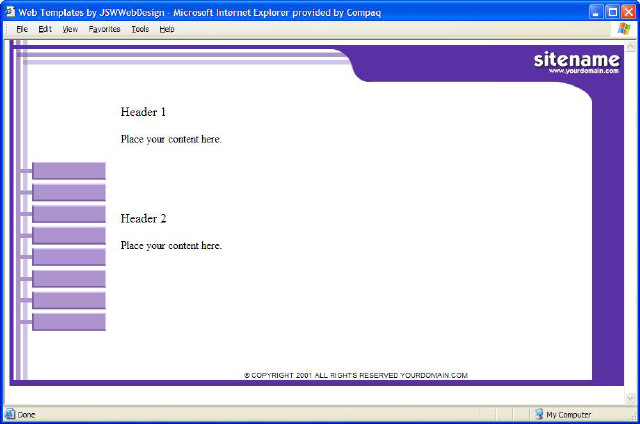Open the Tools menu

point(140,29)
